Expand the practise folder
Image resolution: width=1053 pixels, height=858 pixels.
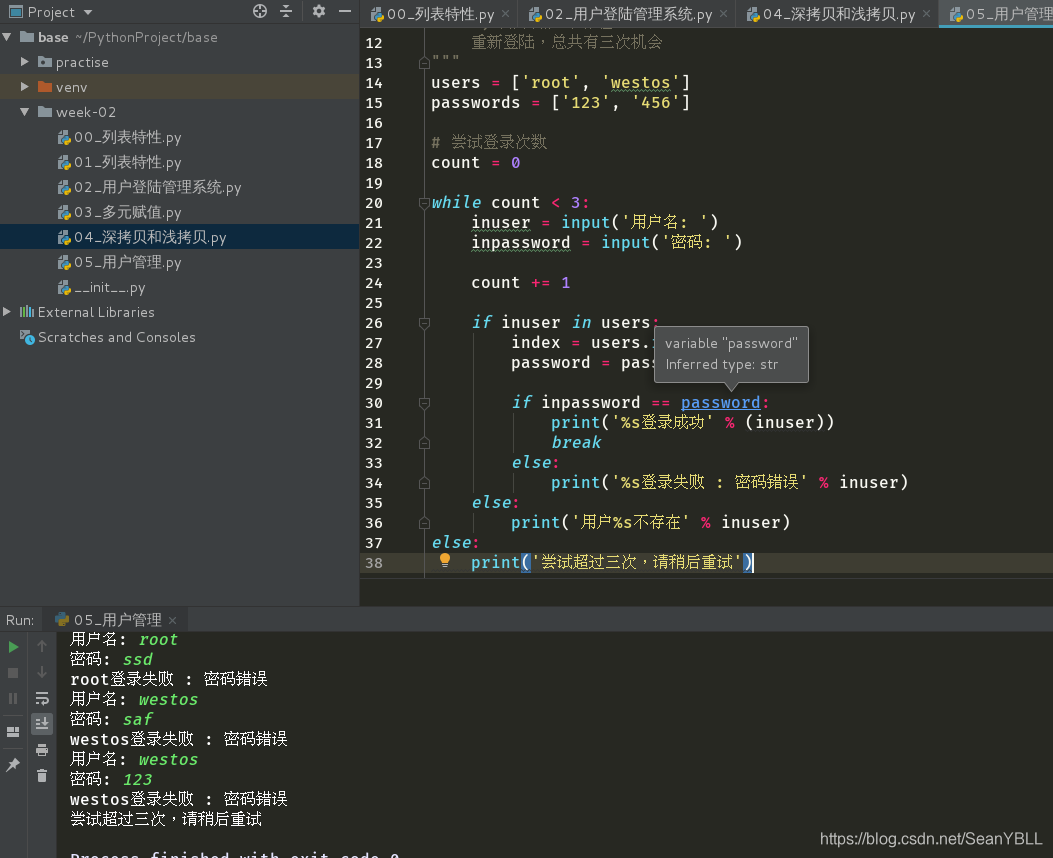pos(25,62)
